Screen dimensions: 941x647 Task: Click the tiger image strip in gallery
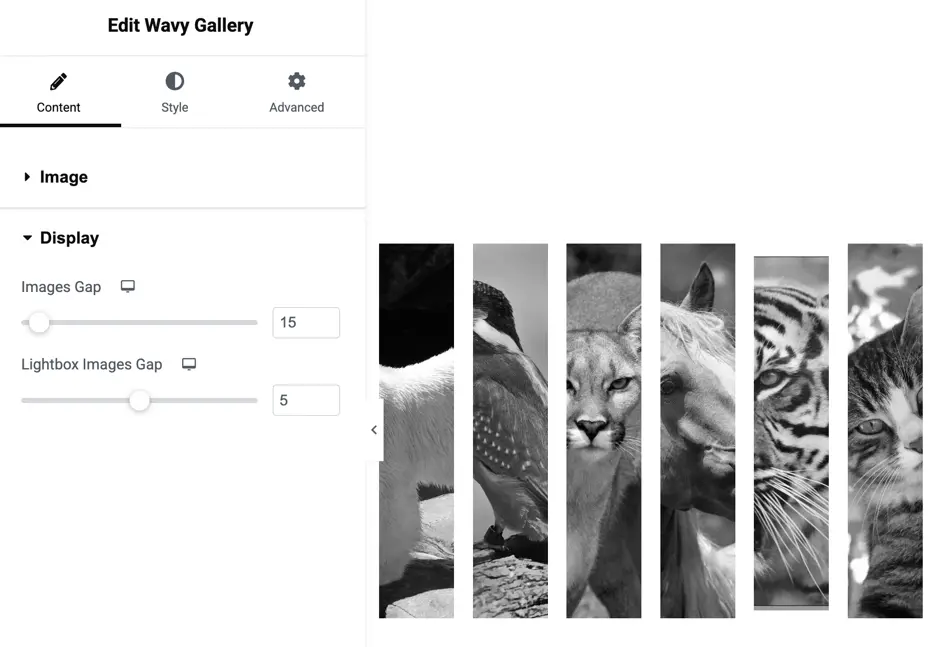[x=791, y=433]
